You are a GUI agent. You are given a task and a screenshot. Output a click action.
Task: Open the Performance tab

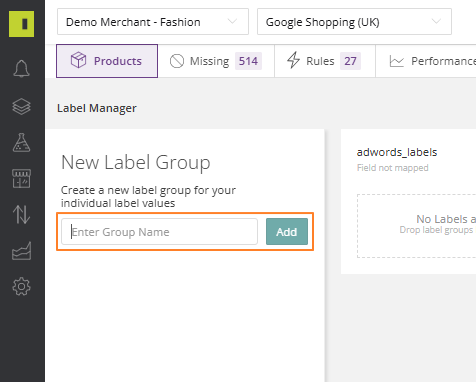coord(426,61)
